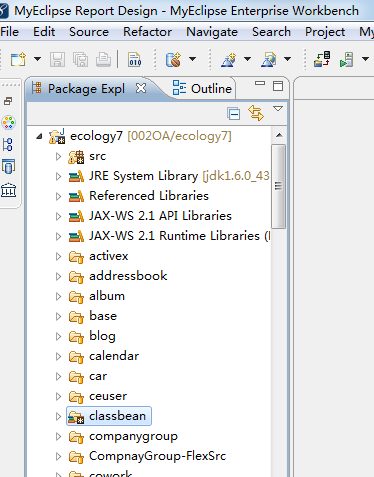This screenshot has height=477, width=374.
Task: Expand JAX-WS 2.1 API Libraries node
Action: pos(58,216)
